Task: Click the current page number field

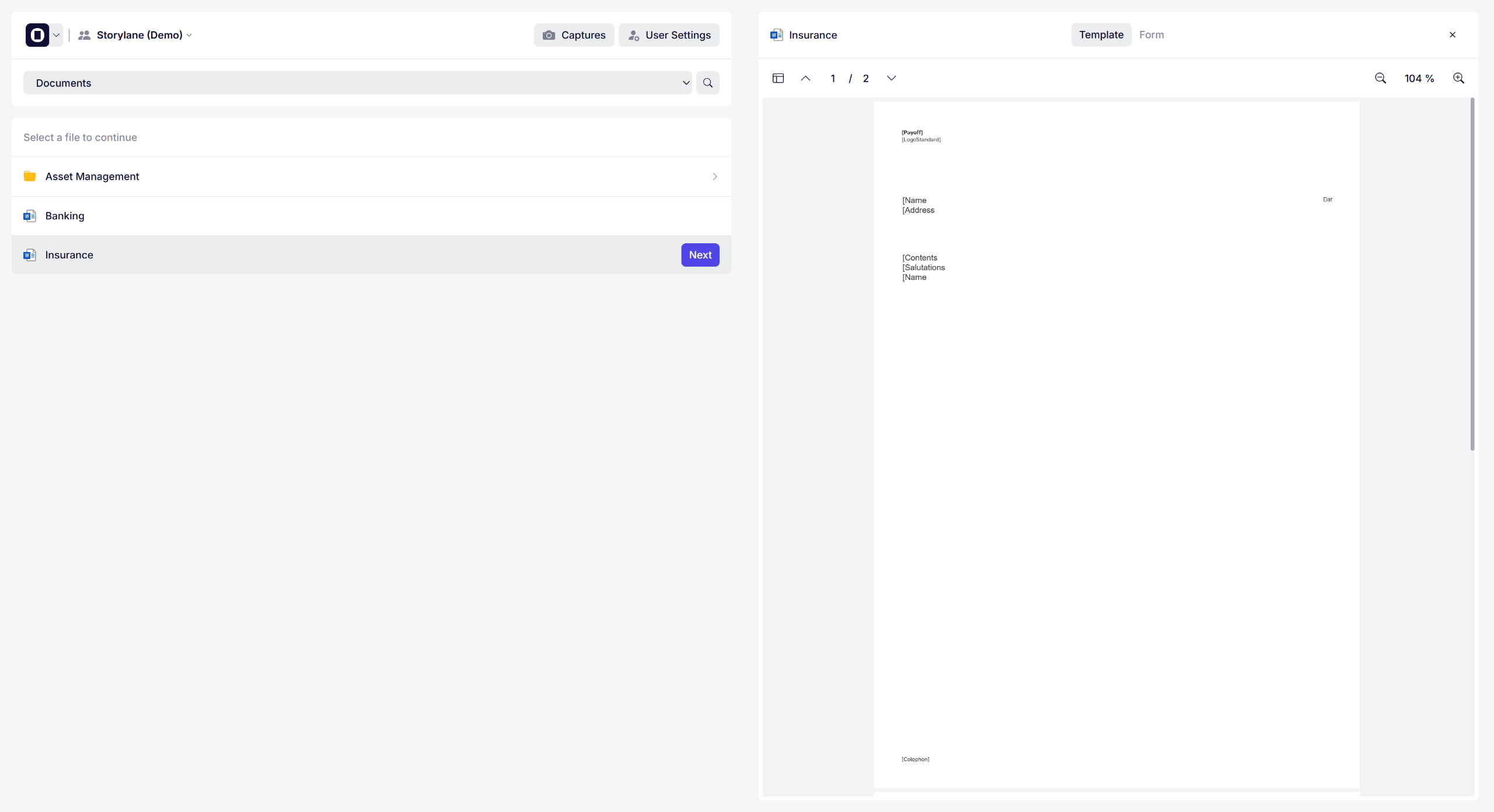Action: (x=833, y=78)
